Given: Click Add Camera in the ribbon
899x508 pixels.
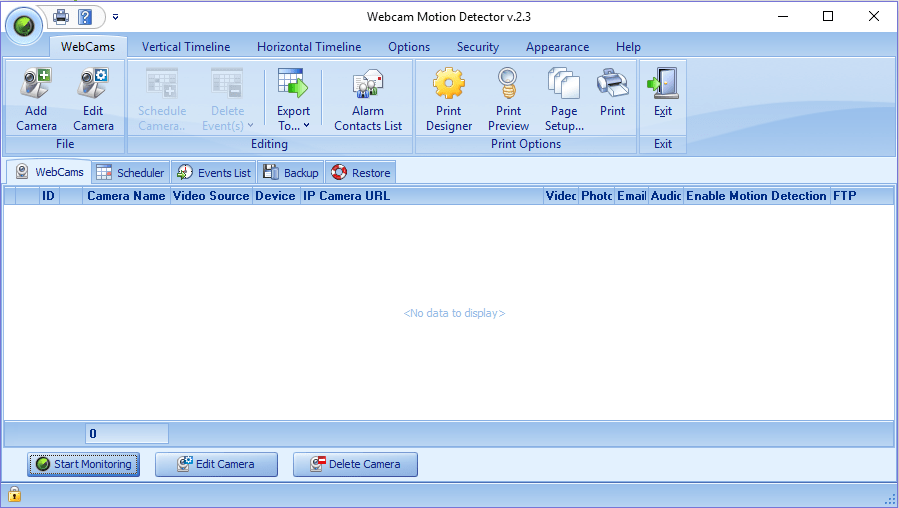Looking at the screenshot, I should point(36,100).
